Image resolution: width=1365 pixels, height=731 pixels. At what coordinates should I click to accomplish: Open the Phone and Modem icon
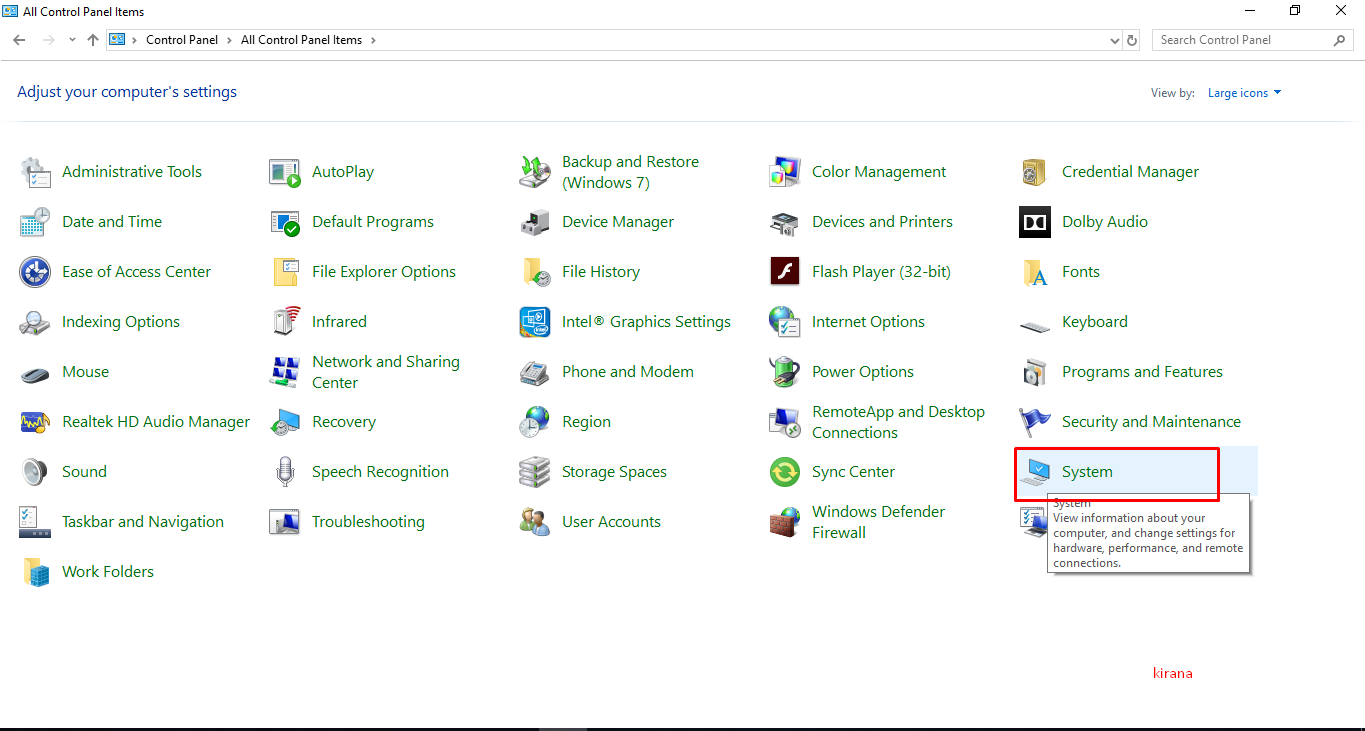[535, 372]
